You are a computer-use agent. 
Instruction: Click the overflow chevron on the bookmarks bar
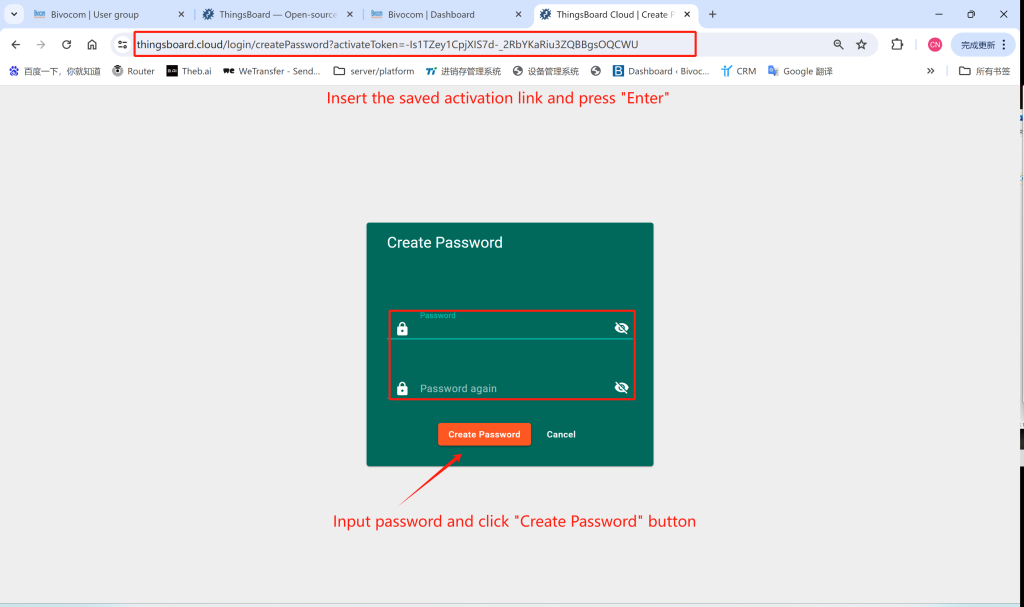point(931,71)
